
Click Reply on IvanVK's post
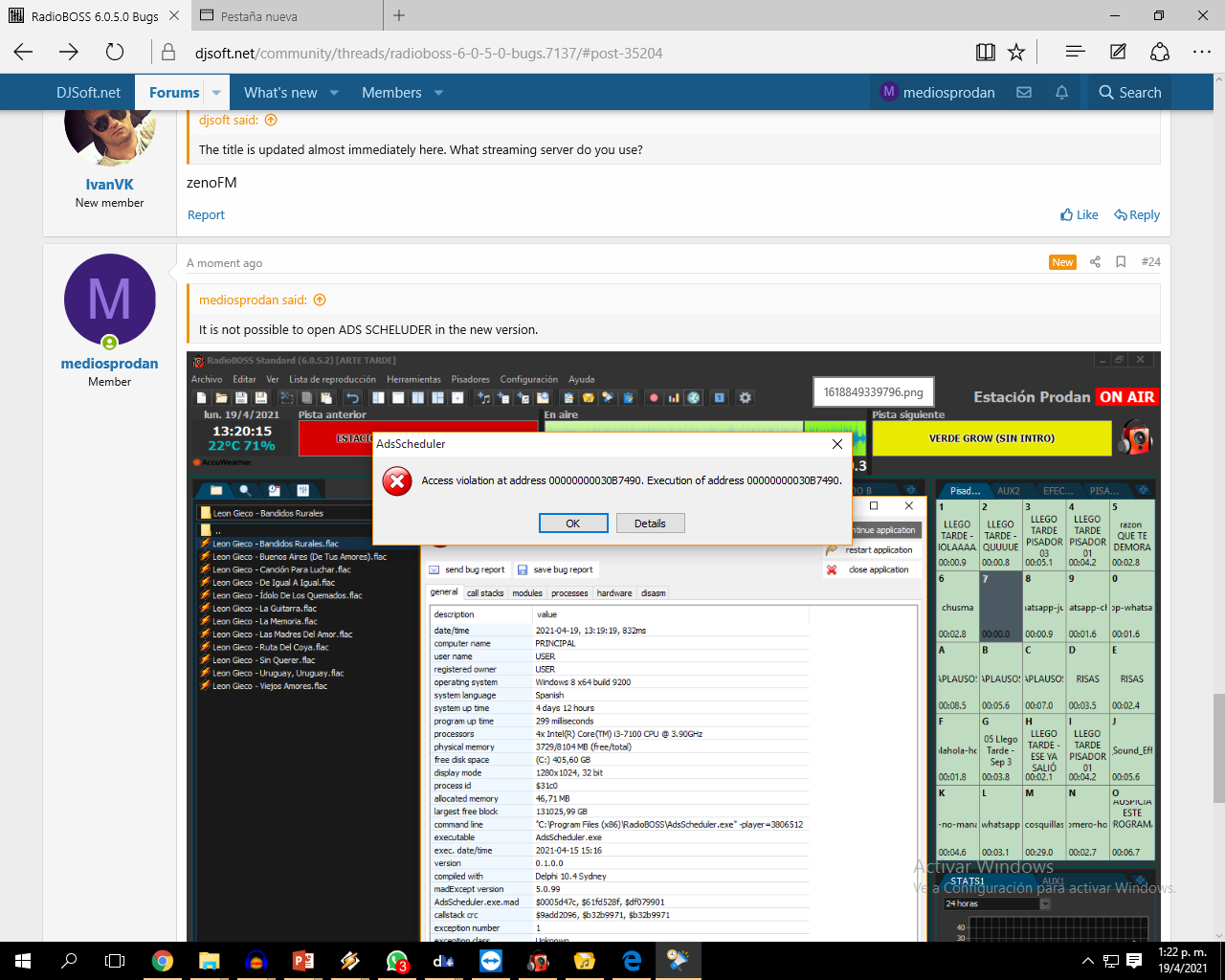click(1137, 215)
